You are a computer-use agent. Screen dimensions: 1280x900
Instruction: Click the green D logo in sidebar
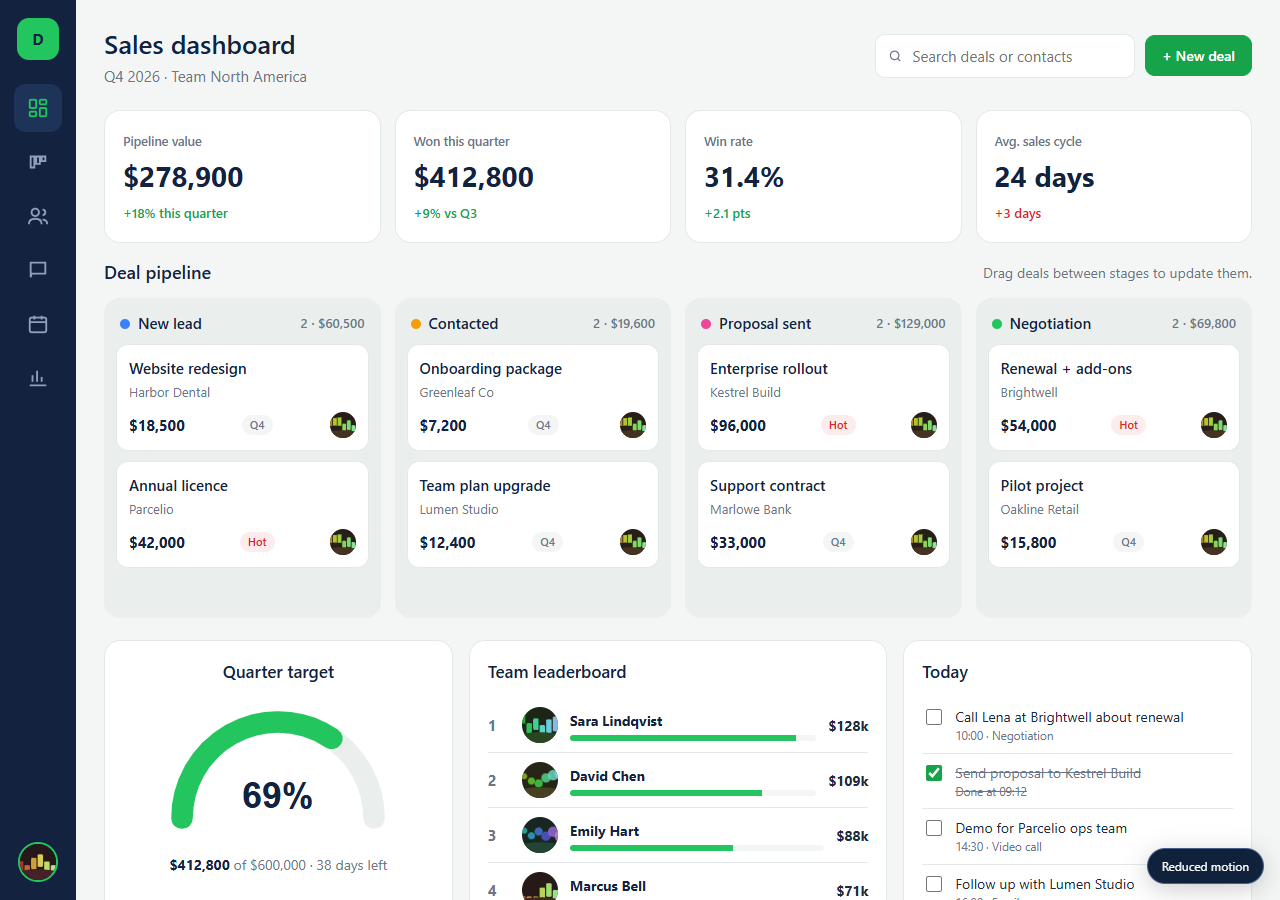tap(38, 39)
